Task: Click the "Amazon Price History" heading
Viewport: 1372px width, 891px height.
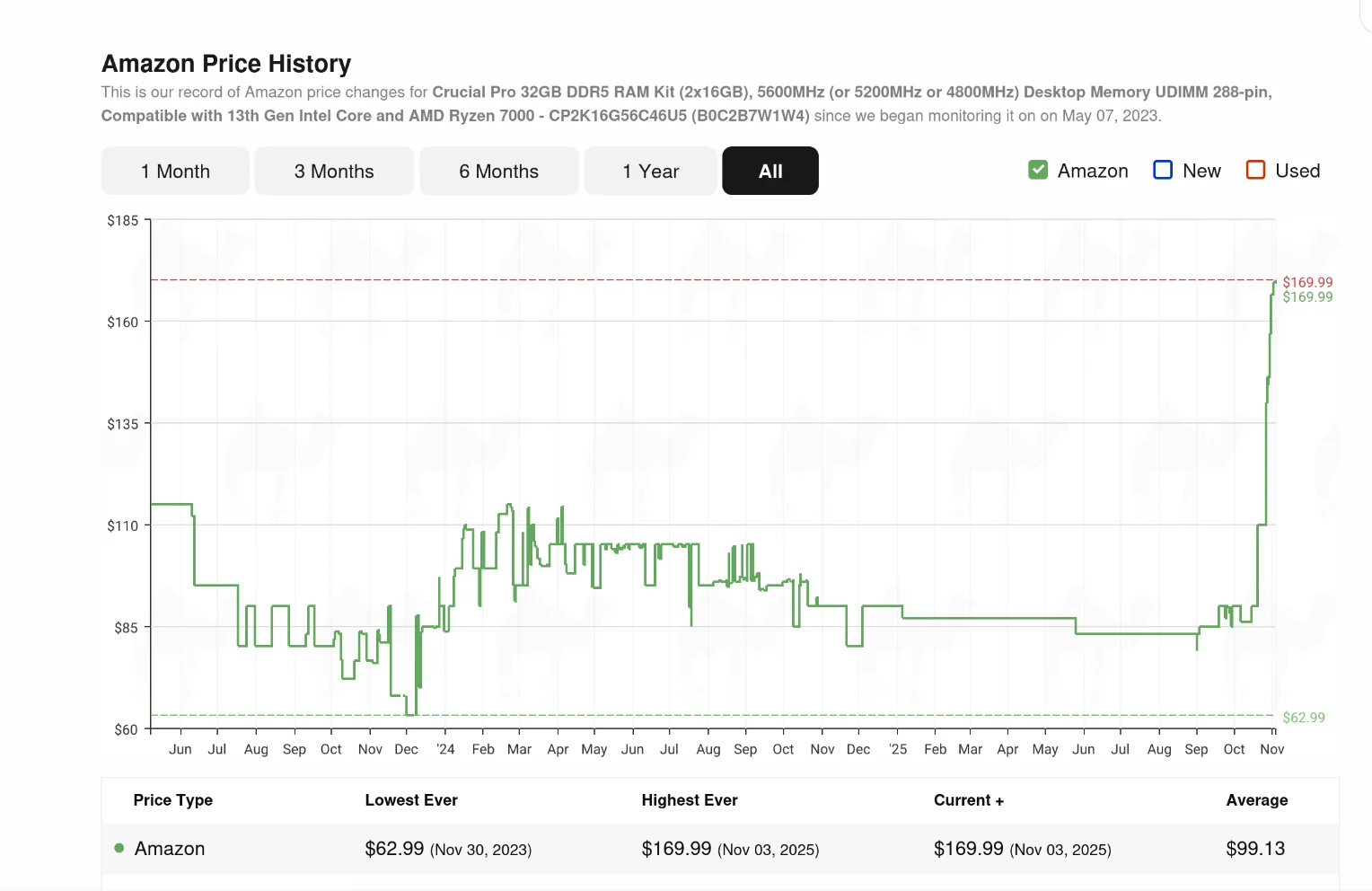Action: [225, 63]
